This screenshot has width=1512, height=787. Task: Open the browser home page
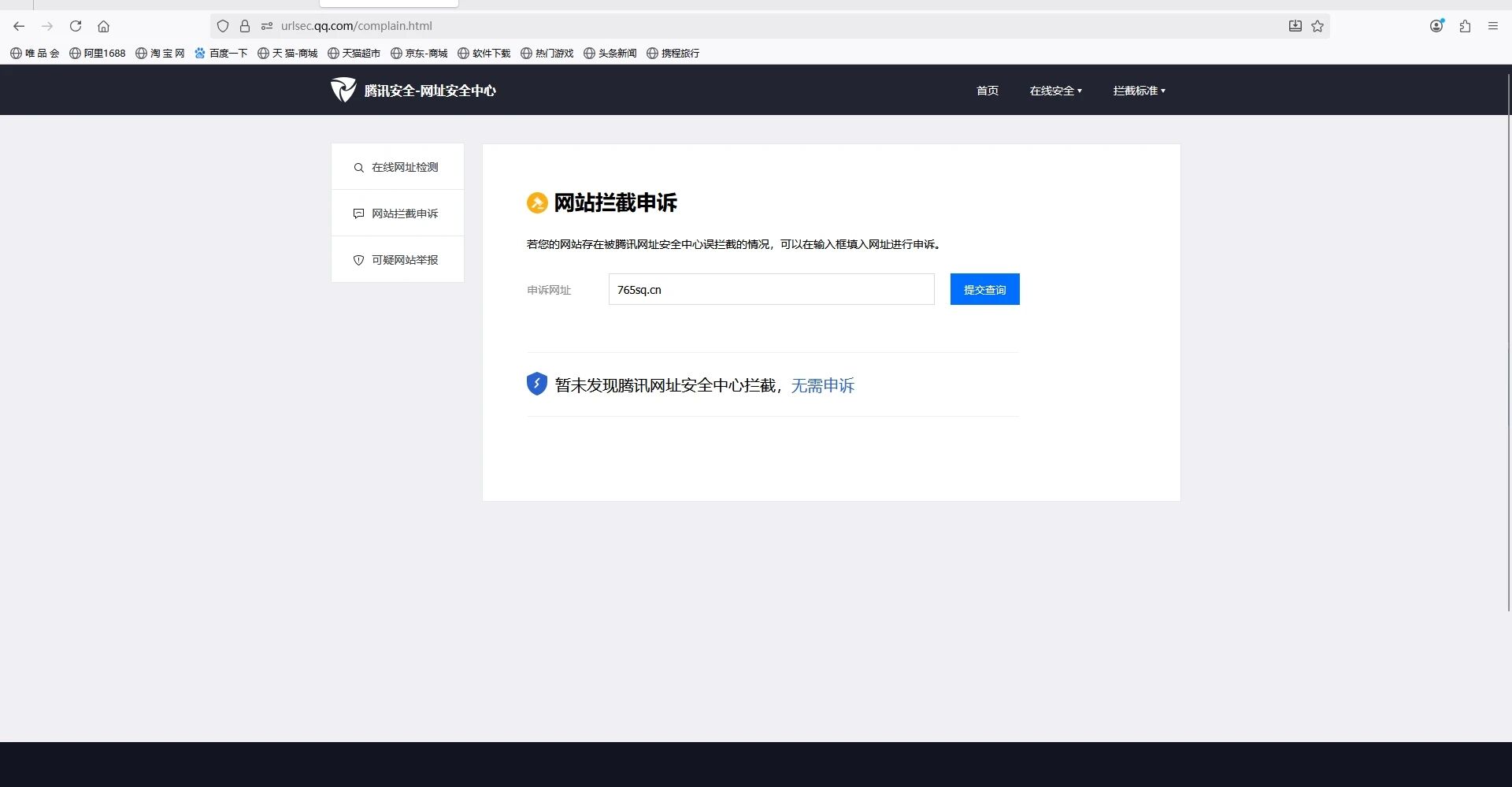tap(103, 26)
